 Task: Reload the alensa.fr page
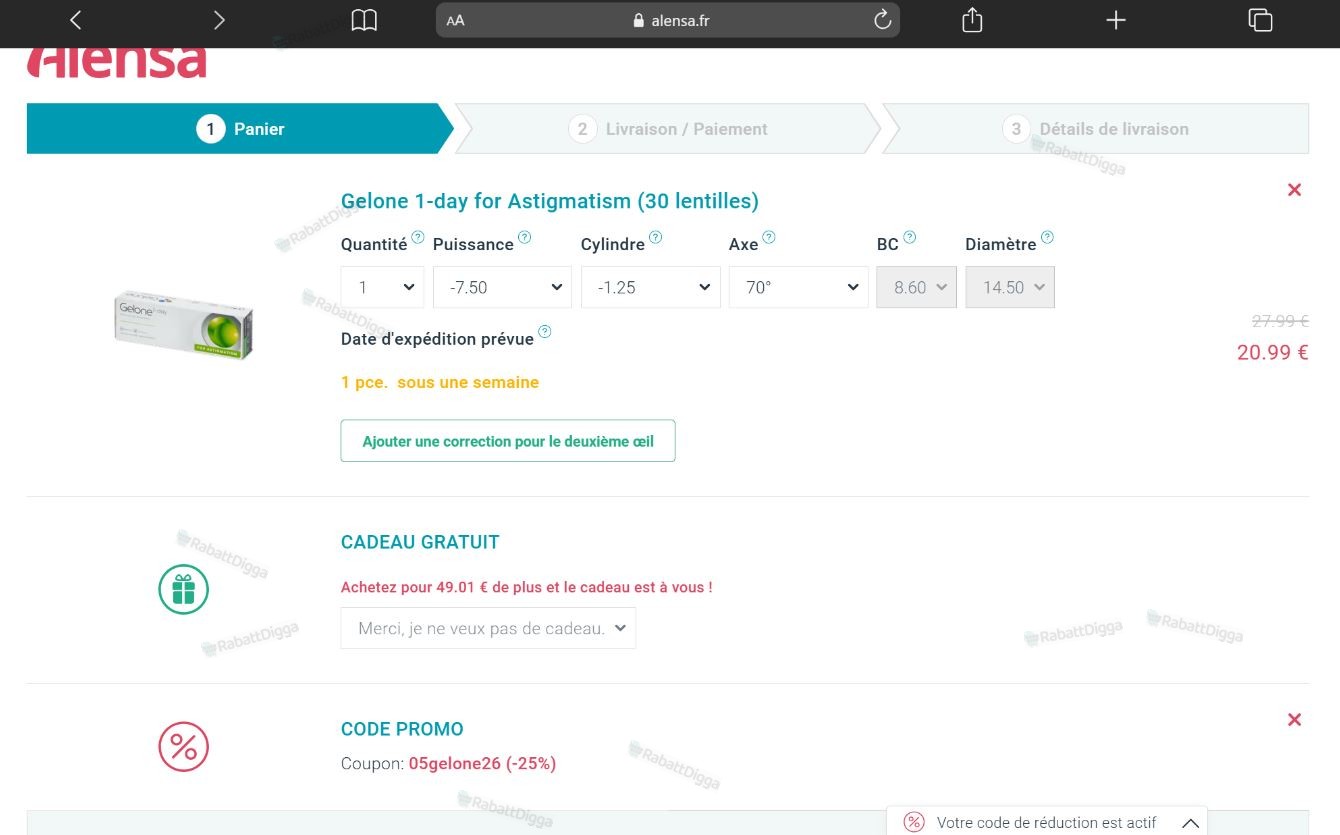882,20
